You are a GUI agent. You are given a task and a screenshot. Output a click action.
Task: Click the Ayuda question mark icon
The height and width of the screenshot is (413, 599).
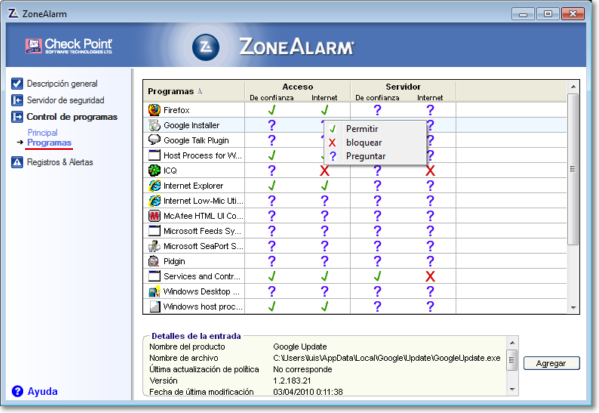(17, 391)
